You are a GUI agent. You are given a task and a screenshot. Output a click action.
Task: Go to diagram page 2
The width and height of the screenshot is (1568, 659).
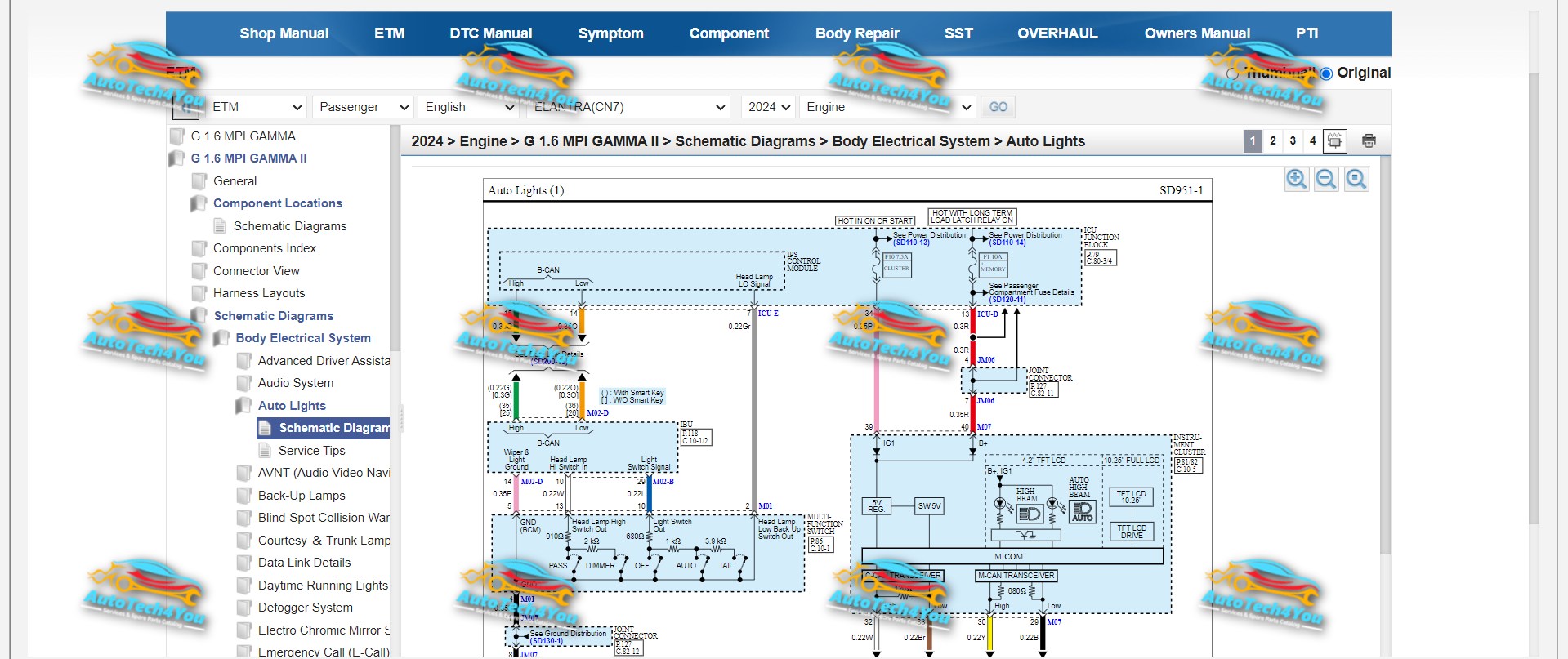(x=1272, y=141)
